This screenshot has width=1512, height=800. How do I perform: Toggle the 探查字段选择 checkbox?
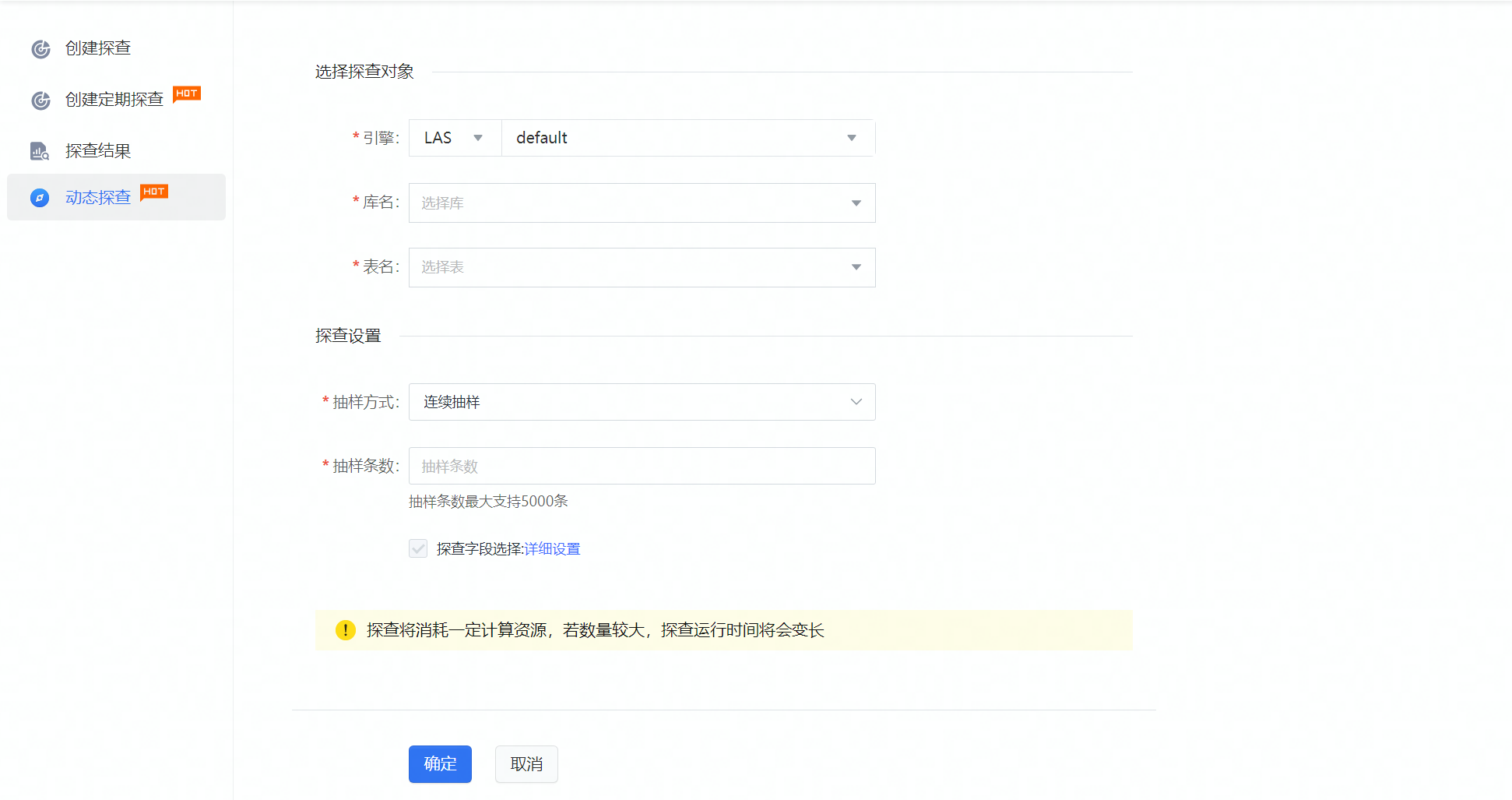pyautogui.click(x=418, y=549)
